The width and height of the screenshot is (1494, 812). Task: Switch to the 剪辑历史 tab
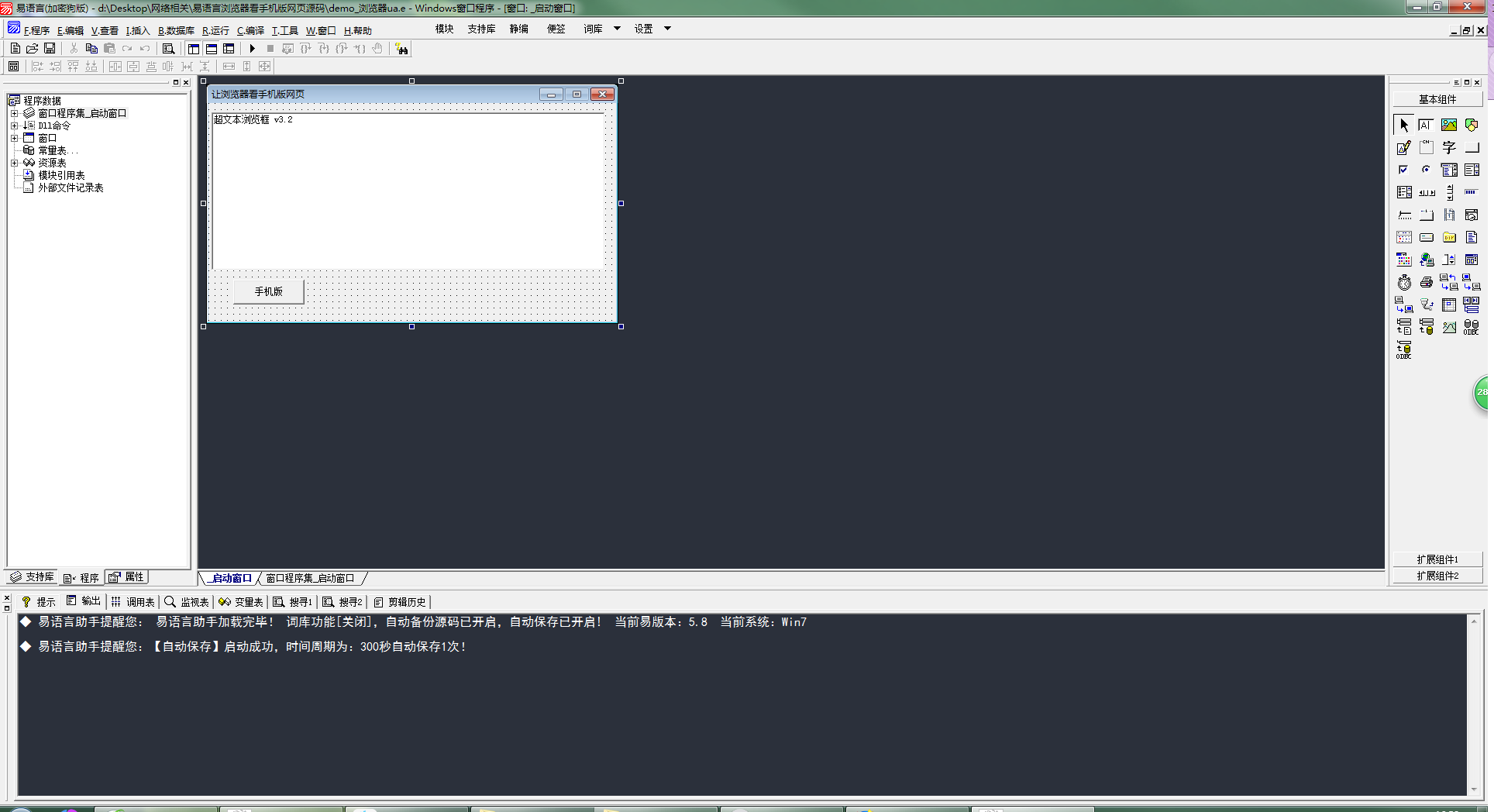400,601
